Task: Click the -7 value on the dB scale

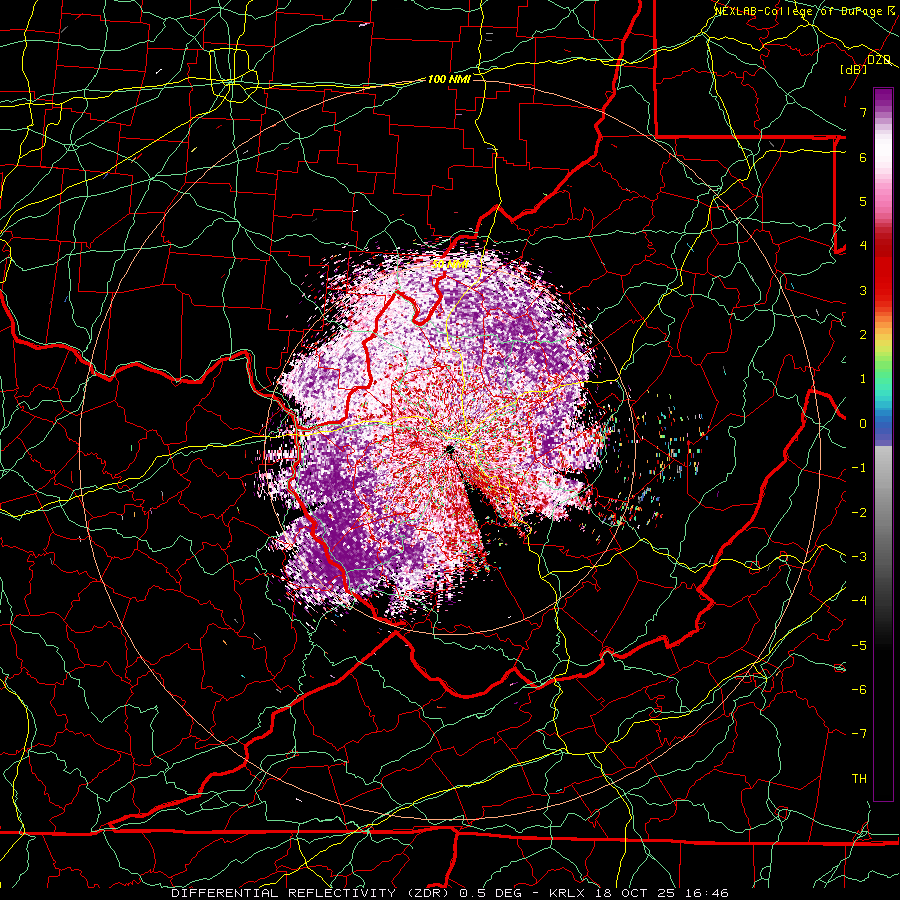Action: (x=859, y=734)
